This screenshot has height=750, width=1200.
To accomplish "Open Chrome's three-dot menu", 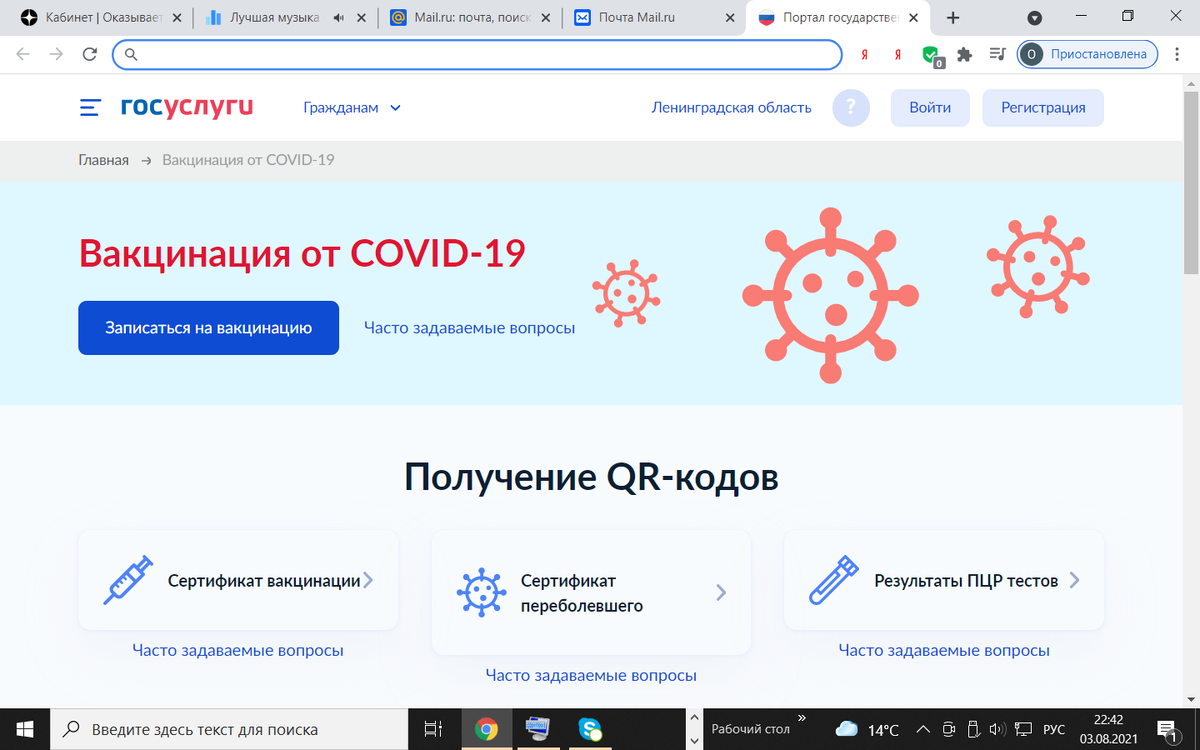I will coord(1177,54).
